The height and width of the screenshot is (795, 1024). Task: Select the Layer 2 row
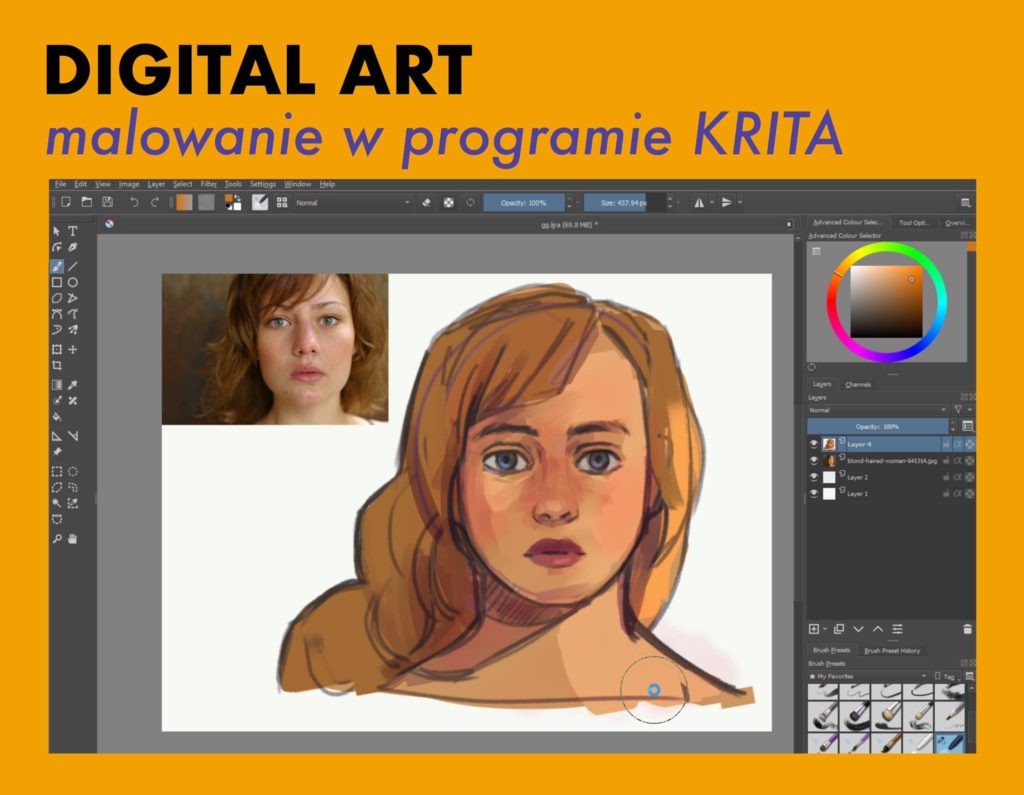click(891, 477)
